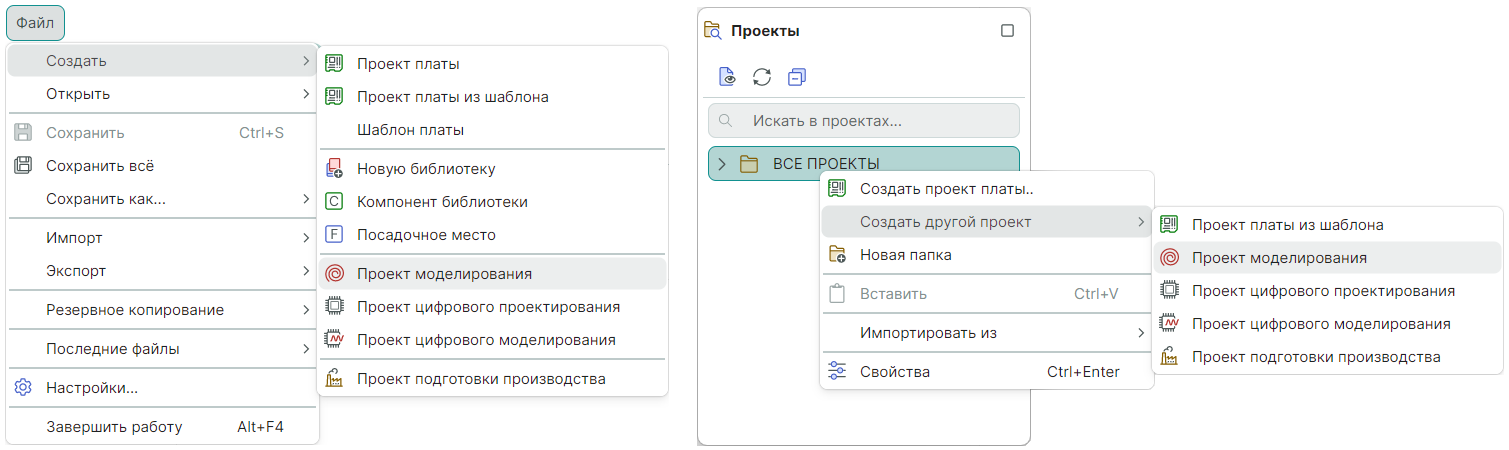Image resolution: width=1509 pixels, height=450 pixels.
Task: Click Проект платы из шаблона icon in context submenu
Action: [x=1168, y=225]
